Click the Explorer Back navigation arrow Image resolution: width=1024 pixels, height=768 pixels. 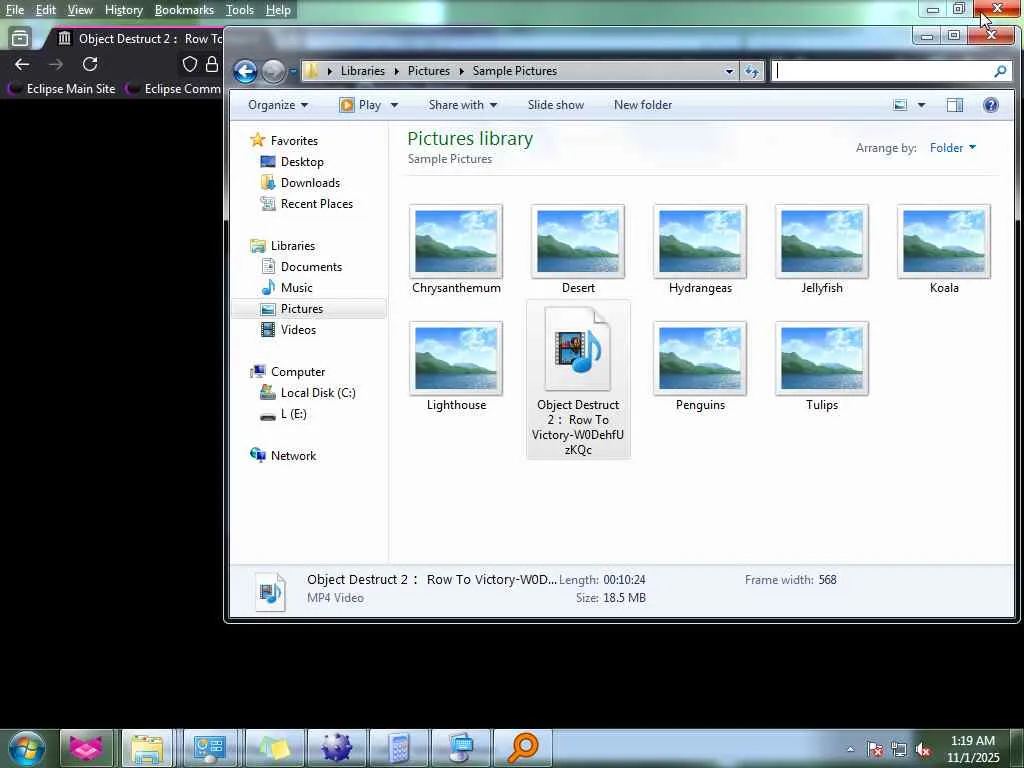(245, 71)
